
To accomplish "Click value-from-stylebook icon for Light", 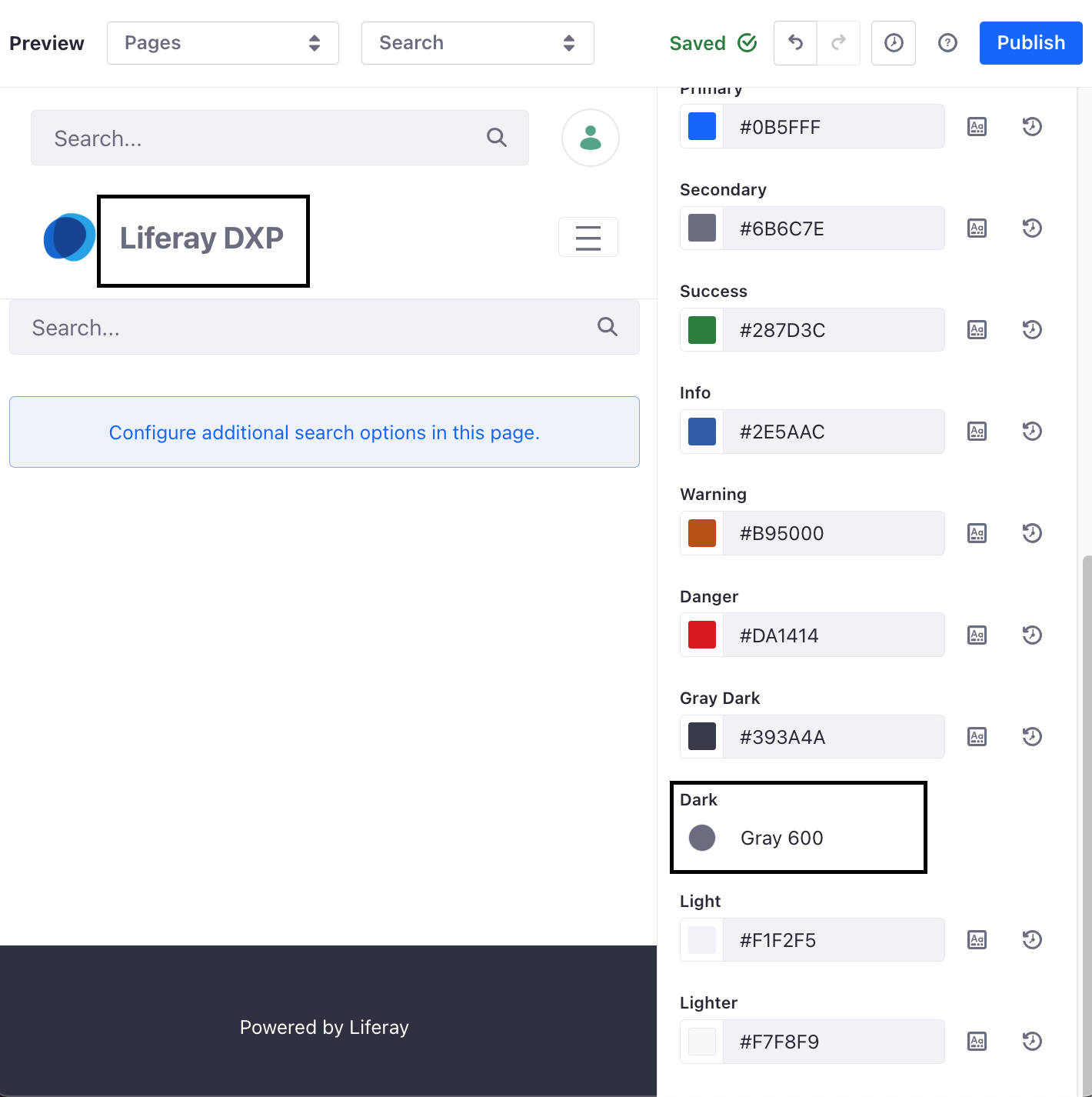I will pos(977,940).
